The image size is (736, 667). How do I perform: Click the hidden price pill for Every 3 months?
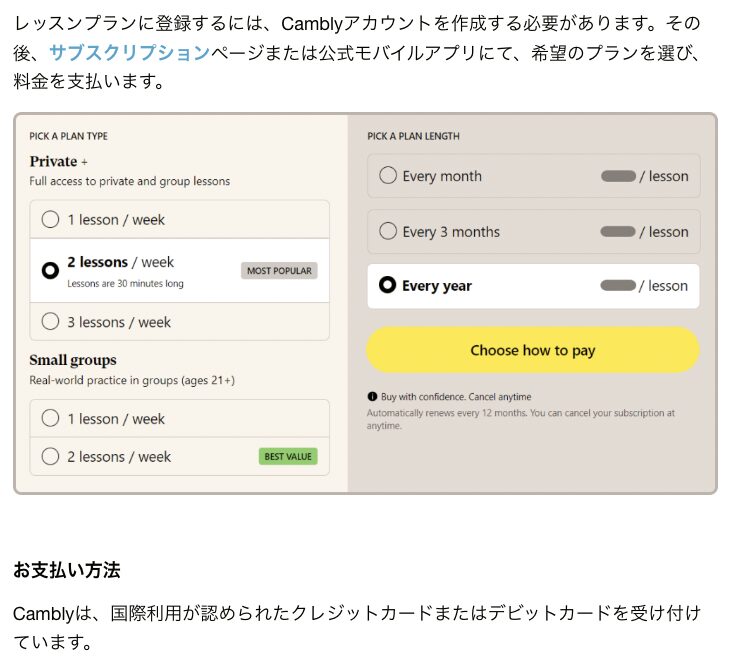point(618,231)
